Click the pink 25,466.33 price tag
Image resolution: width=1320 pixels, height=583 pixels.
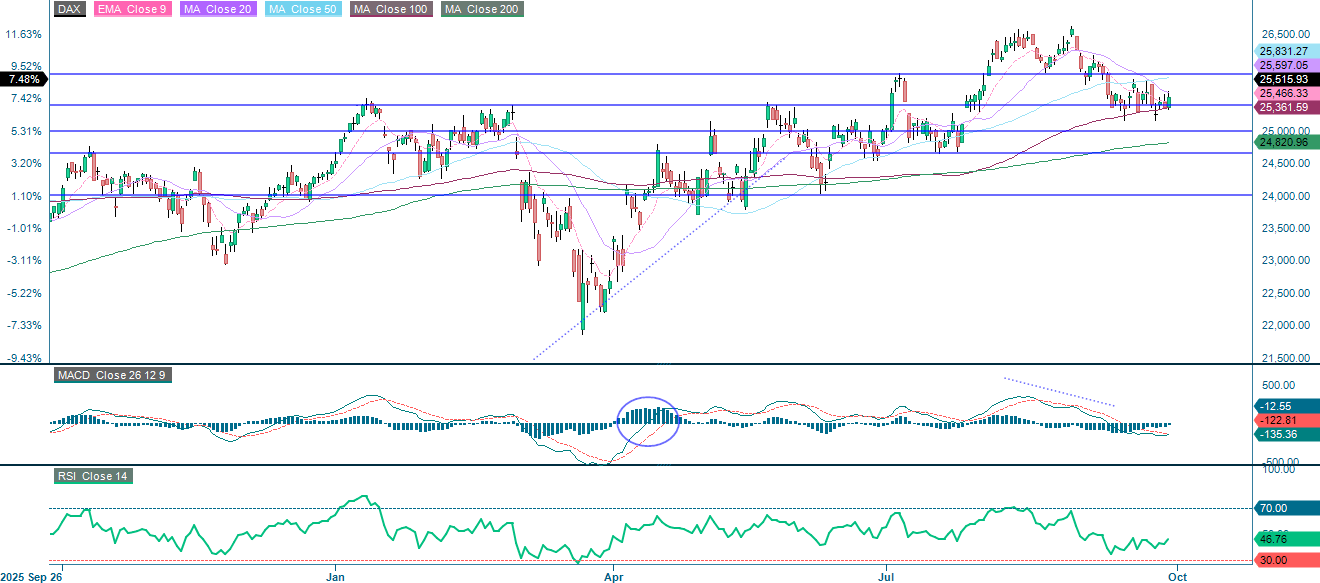(1286, 93)
